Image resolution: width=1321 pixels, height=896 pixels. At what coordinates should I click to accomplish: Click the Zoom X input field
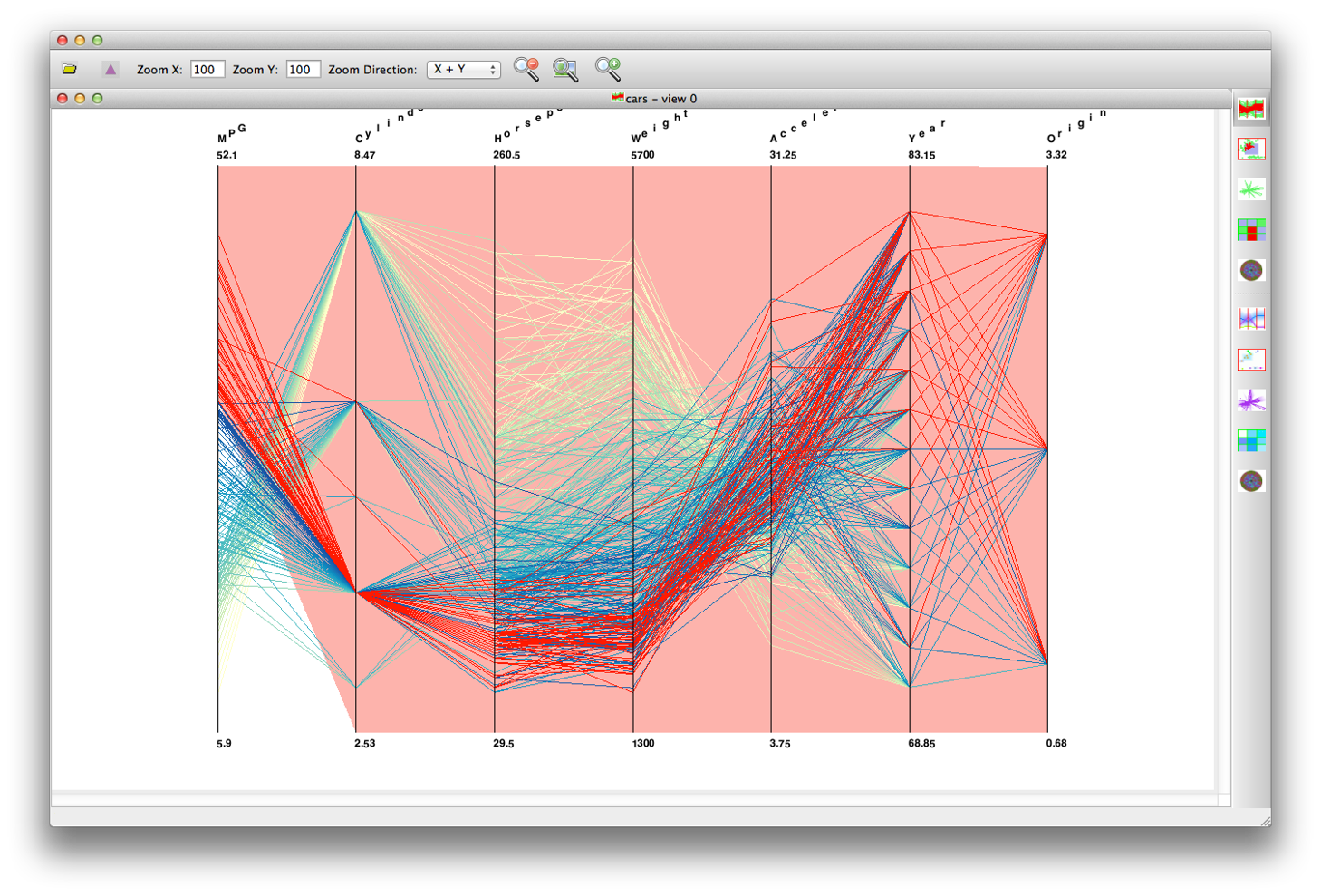[207, 70]
